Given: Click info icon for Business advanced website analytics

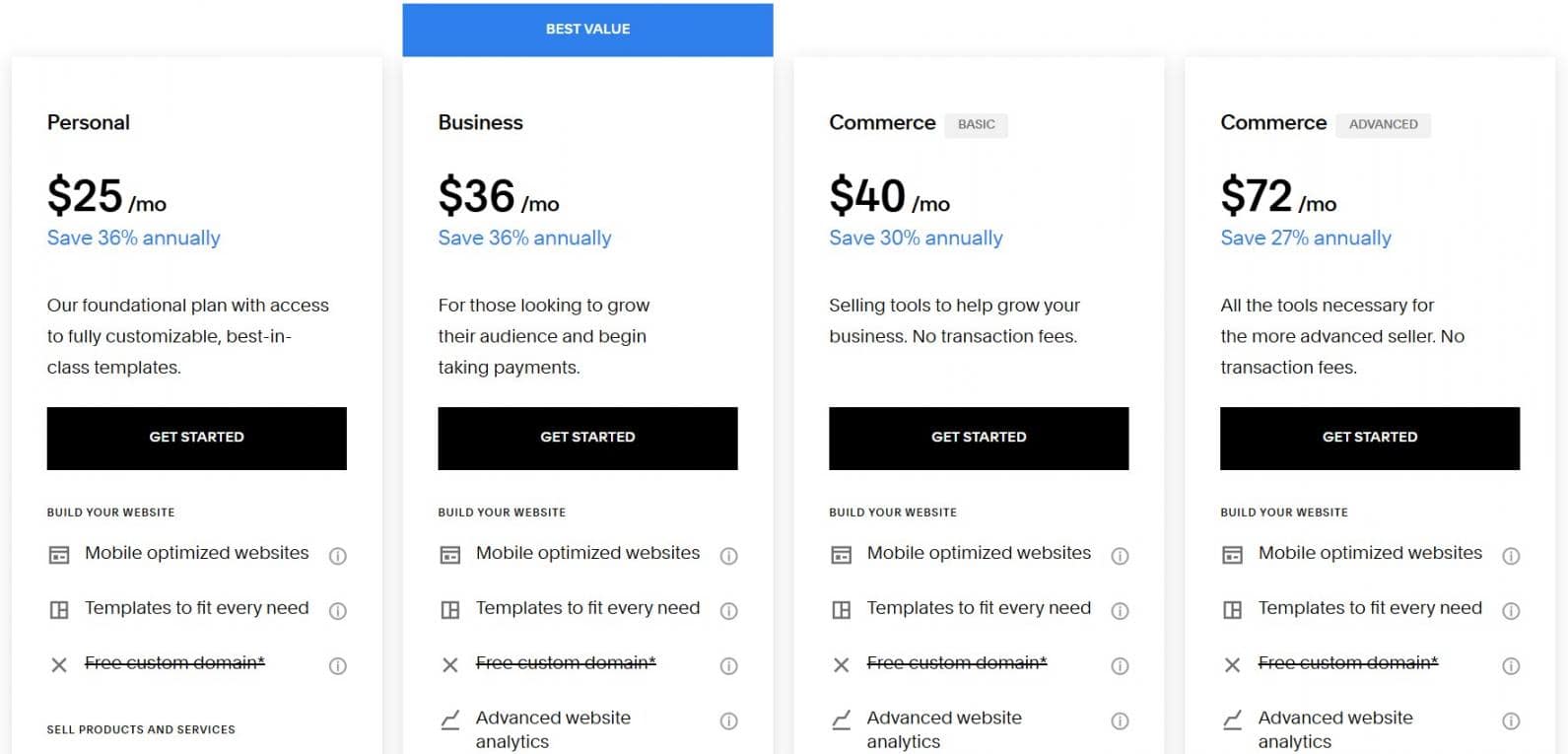Looking at the screenshot, I should [728, 721].
